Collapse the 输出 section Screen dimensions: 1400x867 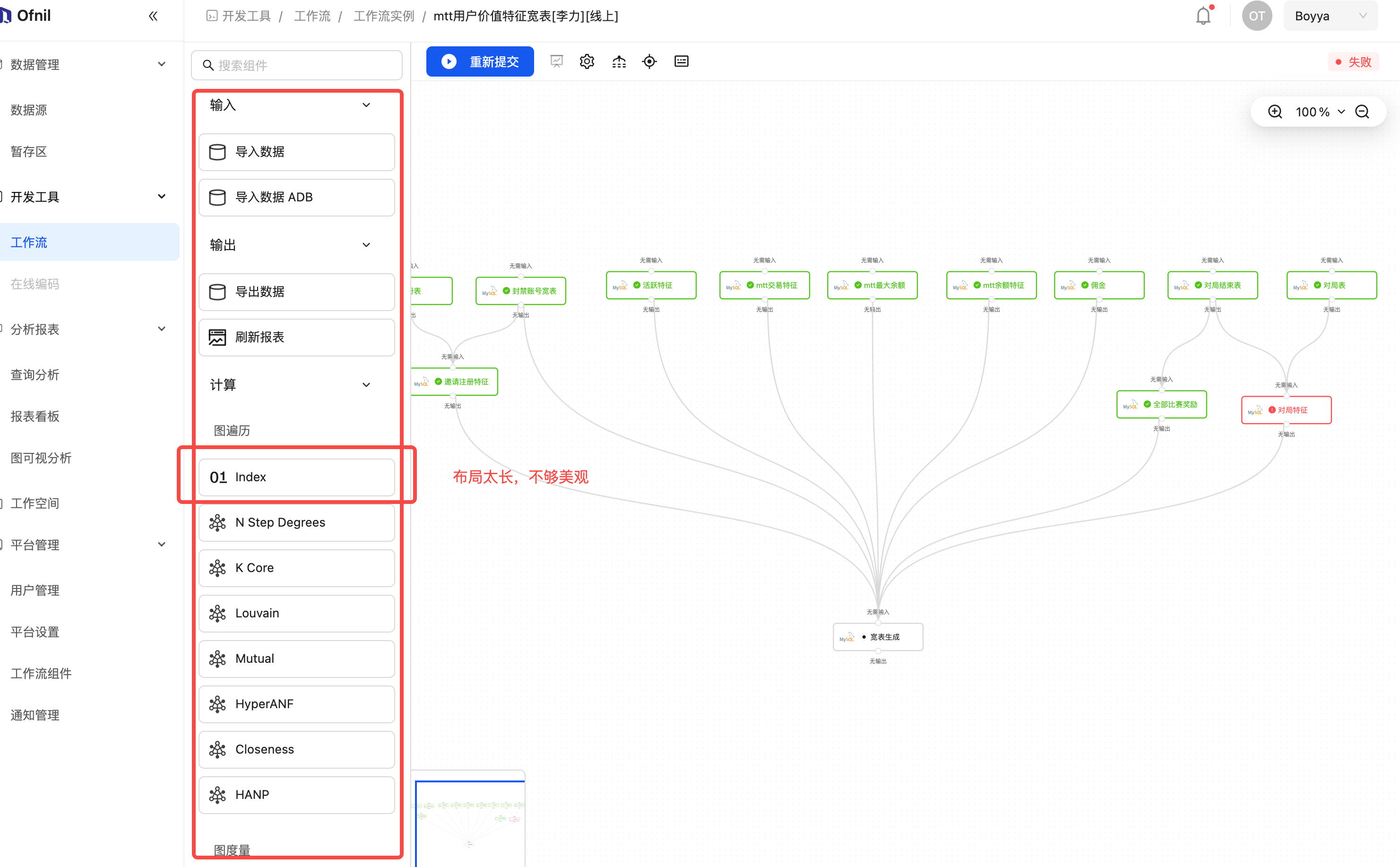tap(366, 245)
